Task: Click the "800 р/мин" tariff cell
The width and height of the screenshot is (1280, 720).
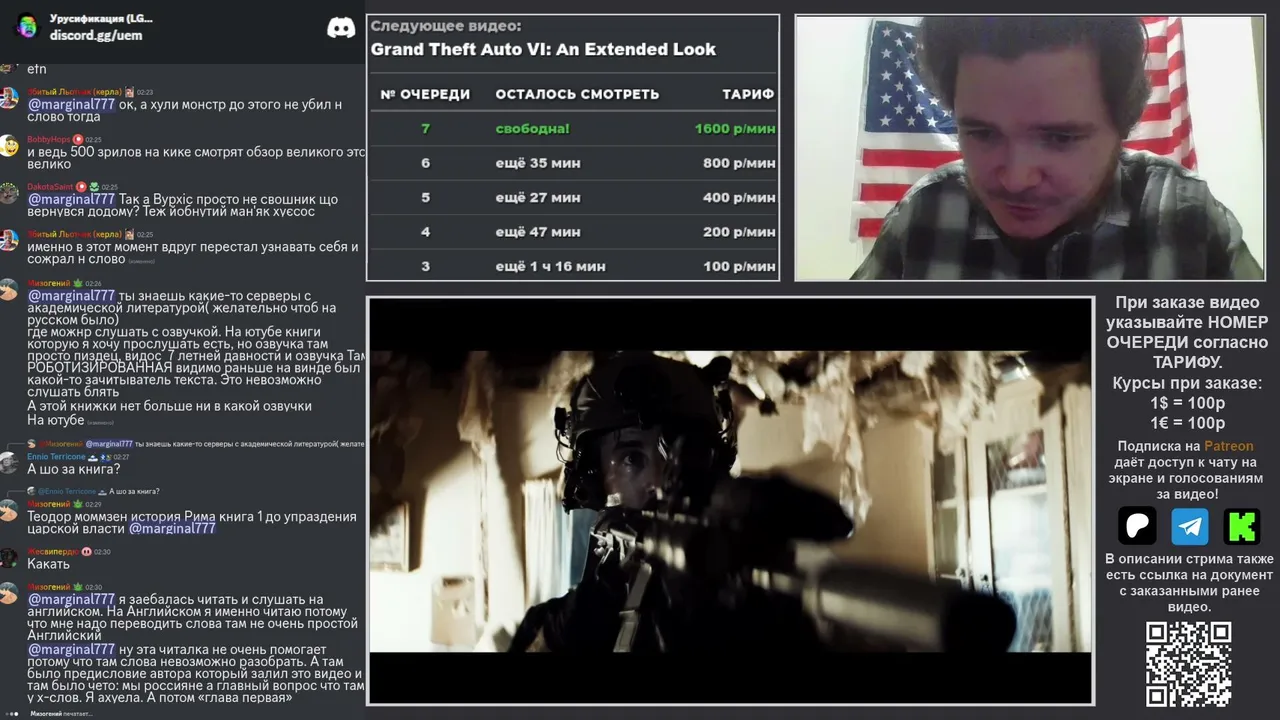Action: 739,163
